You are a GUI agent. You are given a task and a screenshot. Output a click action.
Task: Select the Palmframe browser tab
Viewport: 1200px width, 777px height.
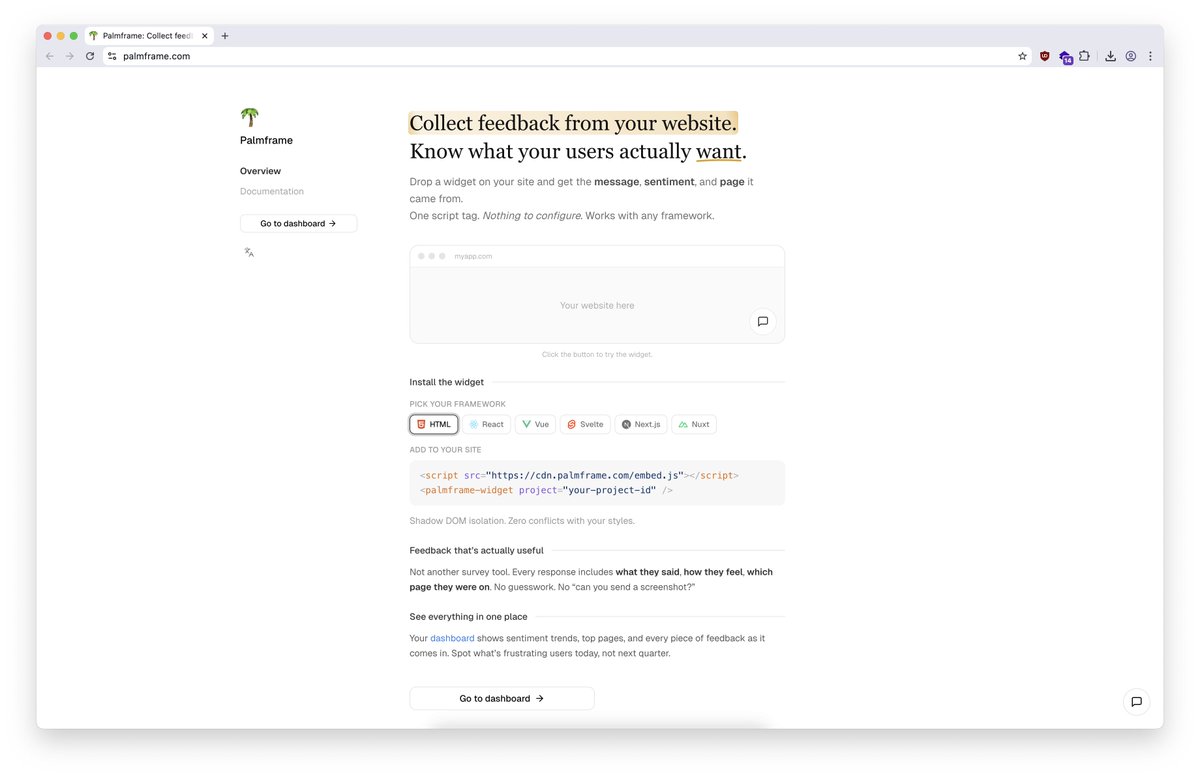point(148,36)
